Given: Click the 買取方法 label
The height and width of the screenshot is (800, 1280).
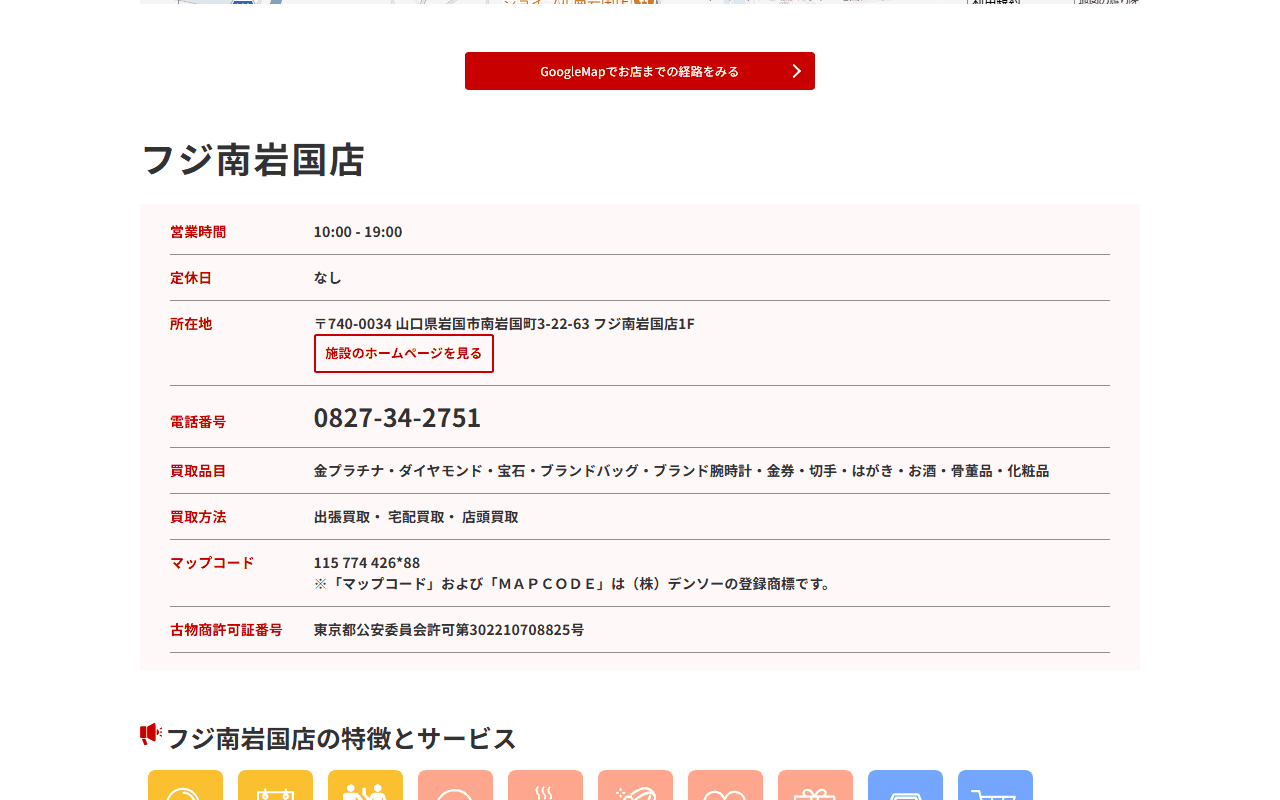Looking at the screenshot, I should 198,517.
